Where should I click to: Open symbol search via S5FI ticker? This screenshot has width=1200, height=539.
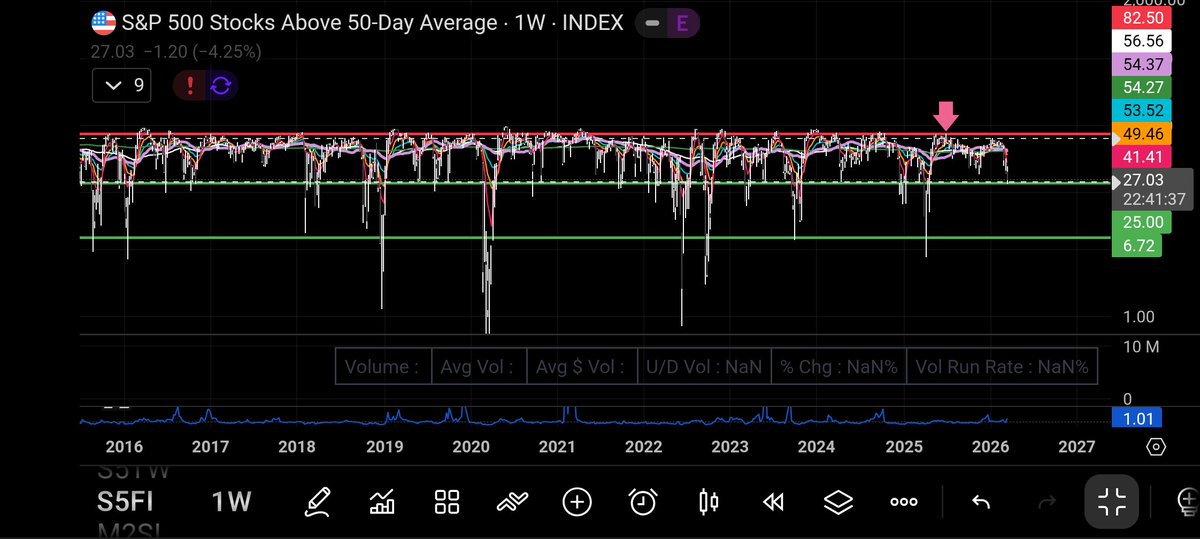coord(125,501)
